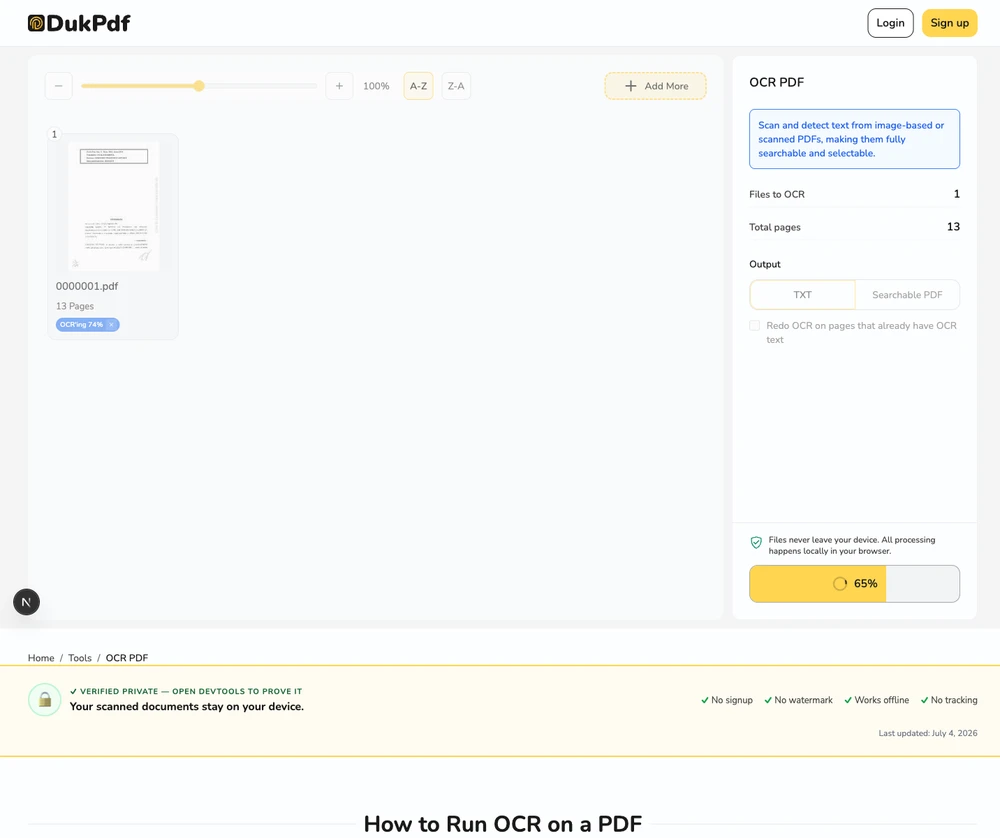Go to Home breadcrumb link
The image size is (1000, 838).
pyautogui.click(x=41, y=658)
